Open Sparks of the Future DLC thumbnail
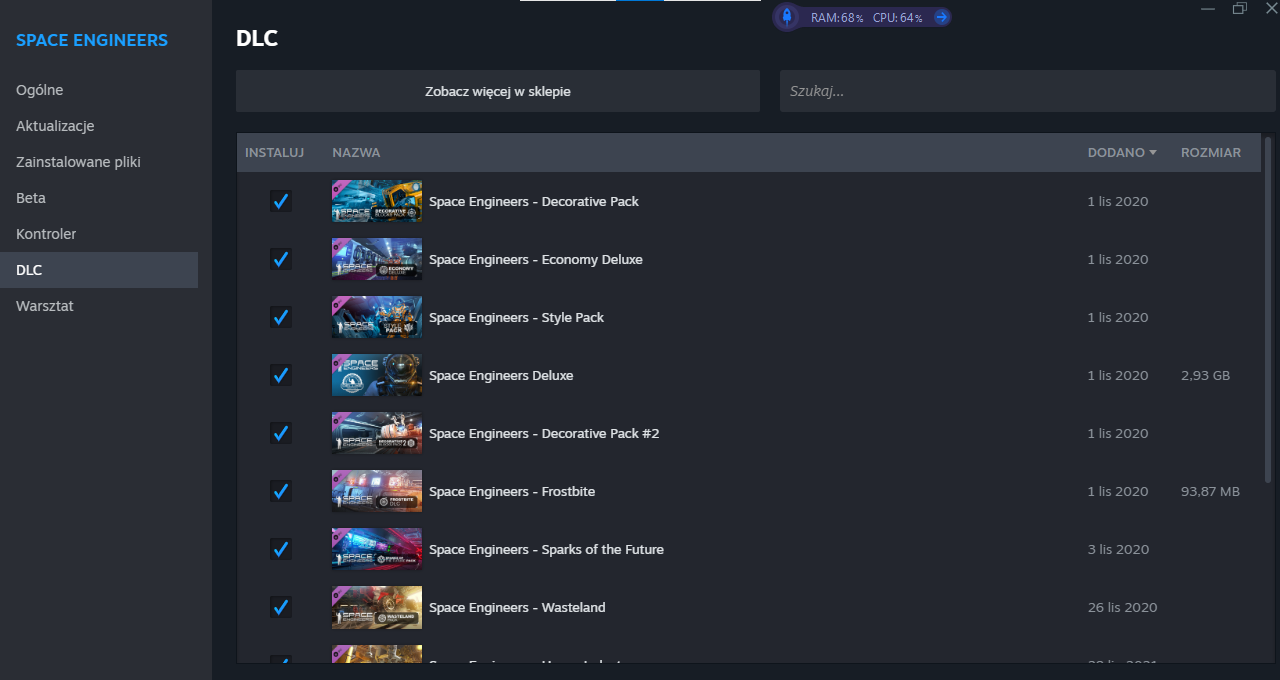 pyautogui.click(x=376, y=549)
